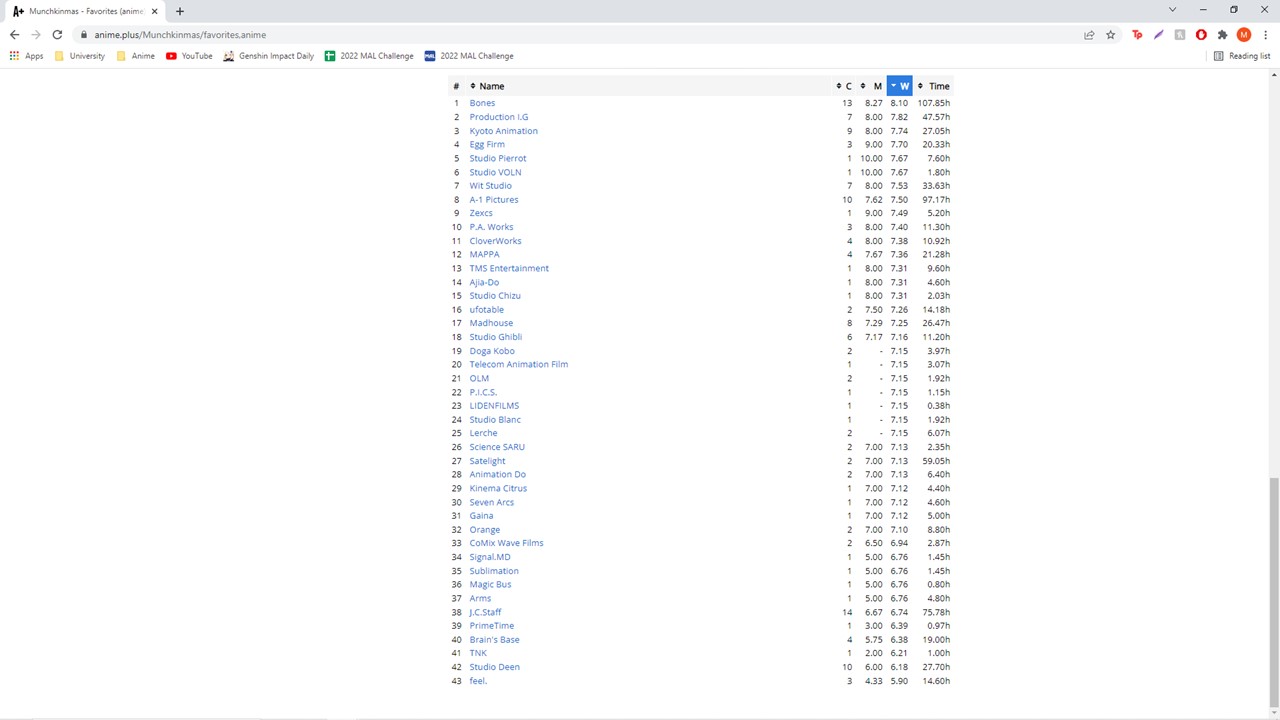Viewport: 1280px width, 720px height.
Task: Open the Genshin Impact Daily bookmark
Action: coord(268,56)
